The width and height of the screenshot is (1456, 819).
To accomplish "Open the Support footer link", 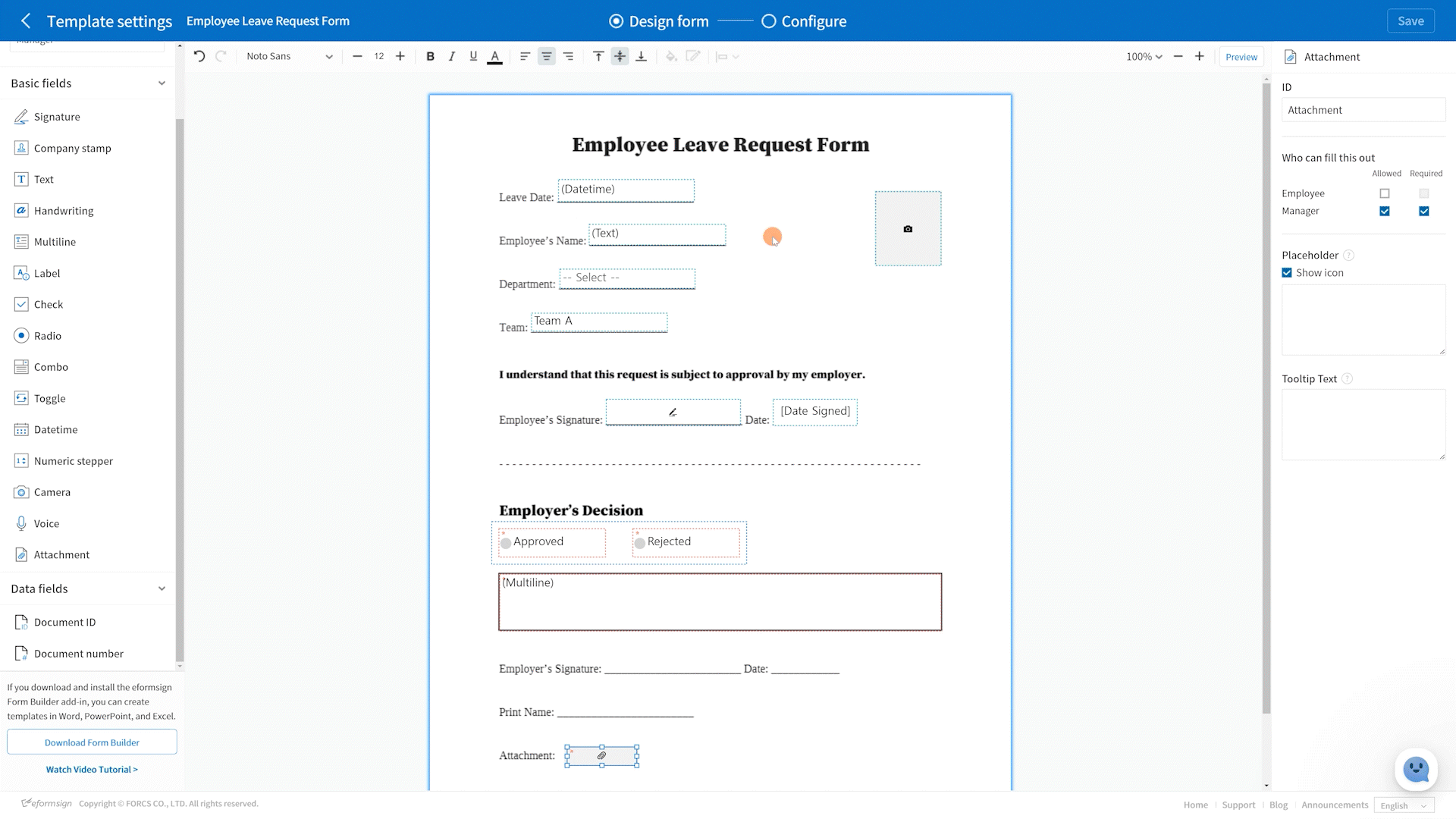I will (1238, 805).
